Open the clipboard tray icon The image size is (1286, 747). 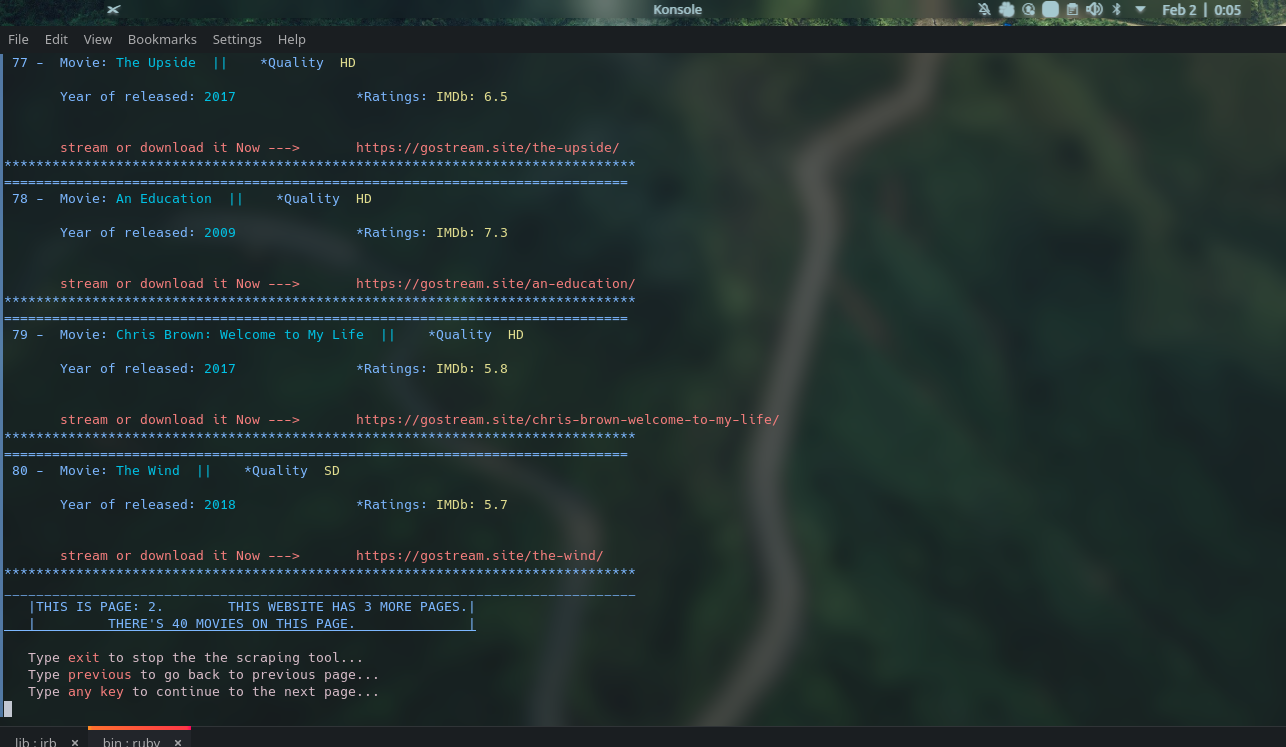point(1072,10)
